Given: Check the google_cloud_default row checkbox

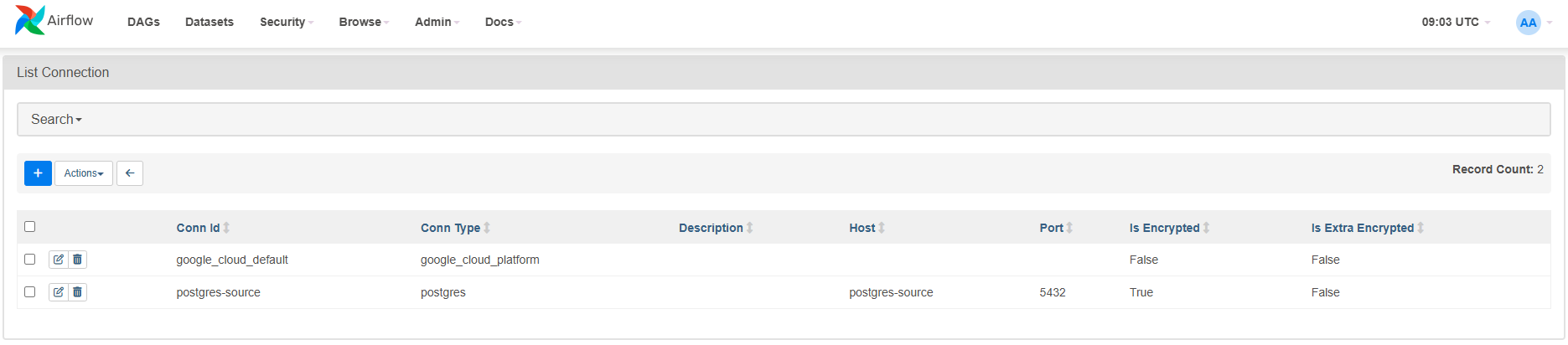Looking at the screenshot, I should coord(30,260).
